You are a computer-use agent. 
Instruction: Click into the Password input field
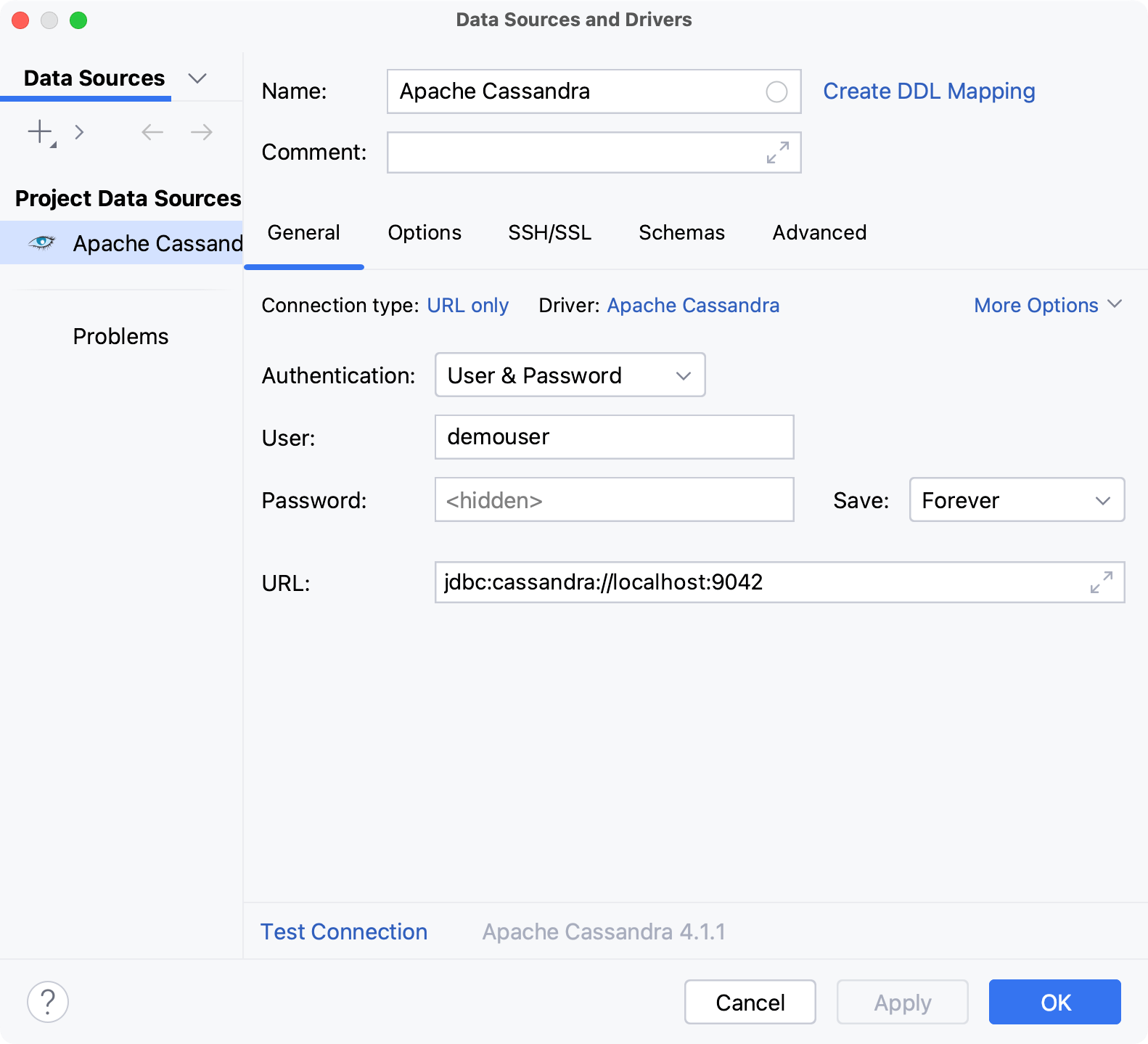(x=614, y=500)
